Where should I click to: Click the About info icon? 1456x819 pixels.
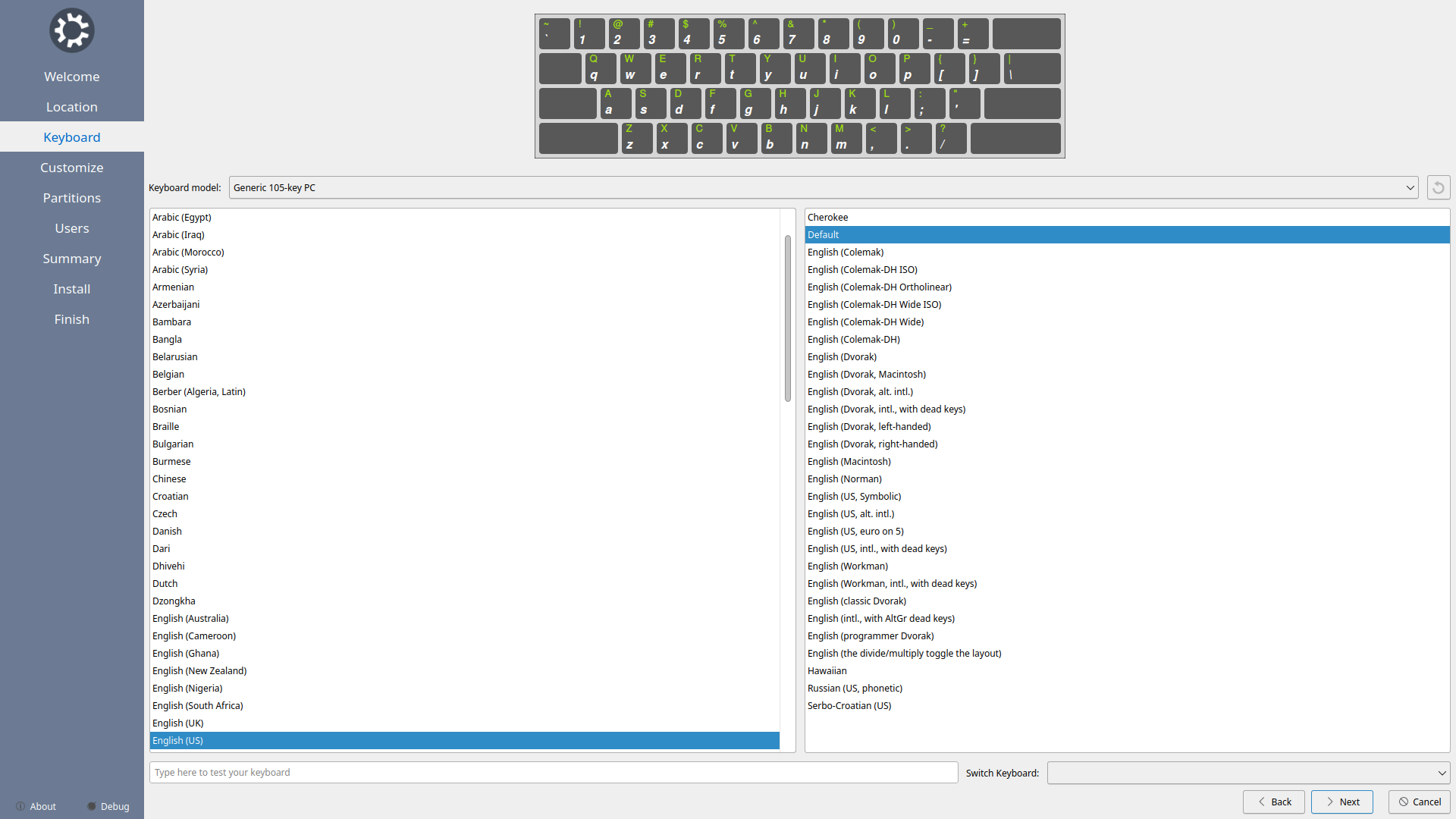[x=20, y=806]
